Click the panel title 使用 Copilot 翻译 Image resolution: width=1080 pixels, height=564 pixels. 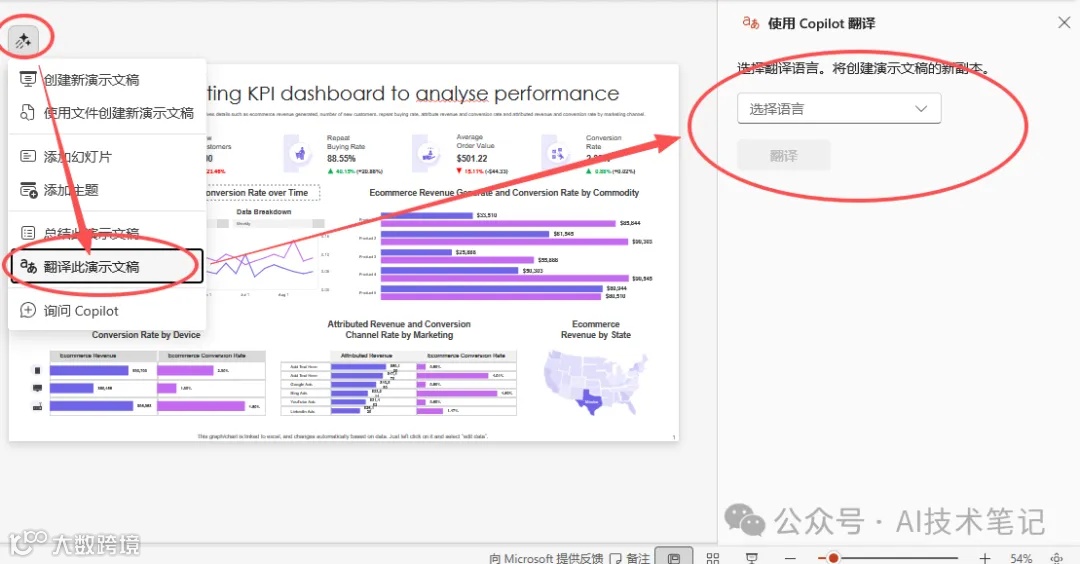coord(822,23)
